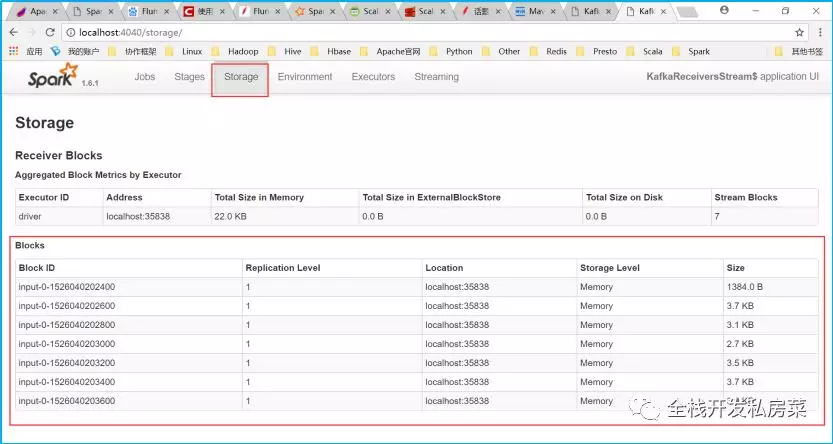The width and height of the screenshot is (833, 444).
Task: Select block input-0-1526040202400
Action: 66,287
